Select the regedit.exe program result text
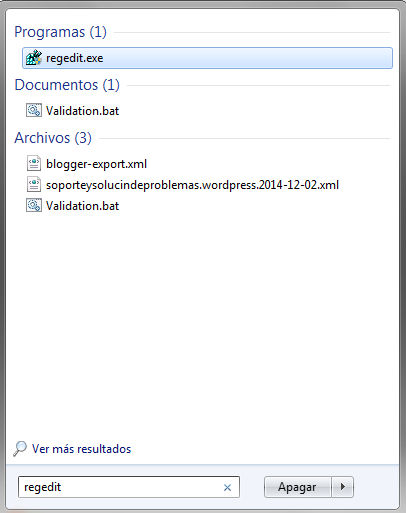The image size is (406, 513). [75, 58]
